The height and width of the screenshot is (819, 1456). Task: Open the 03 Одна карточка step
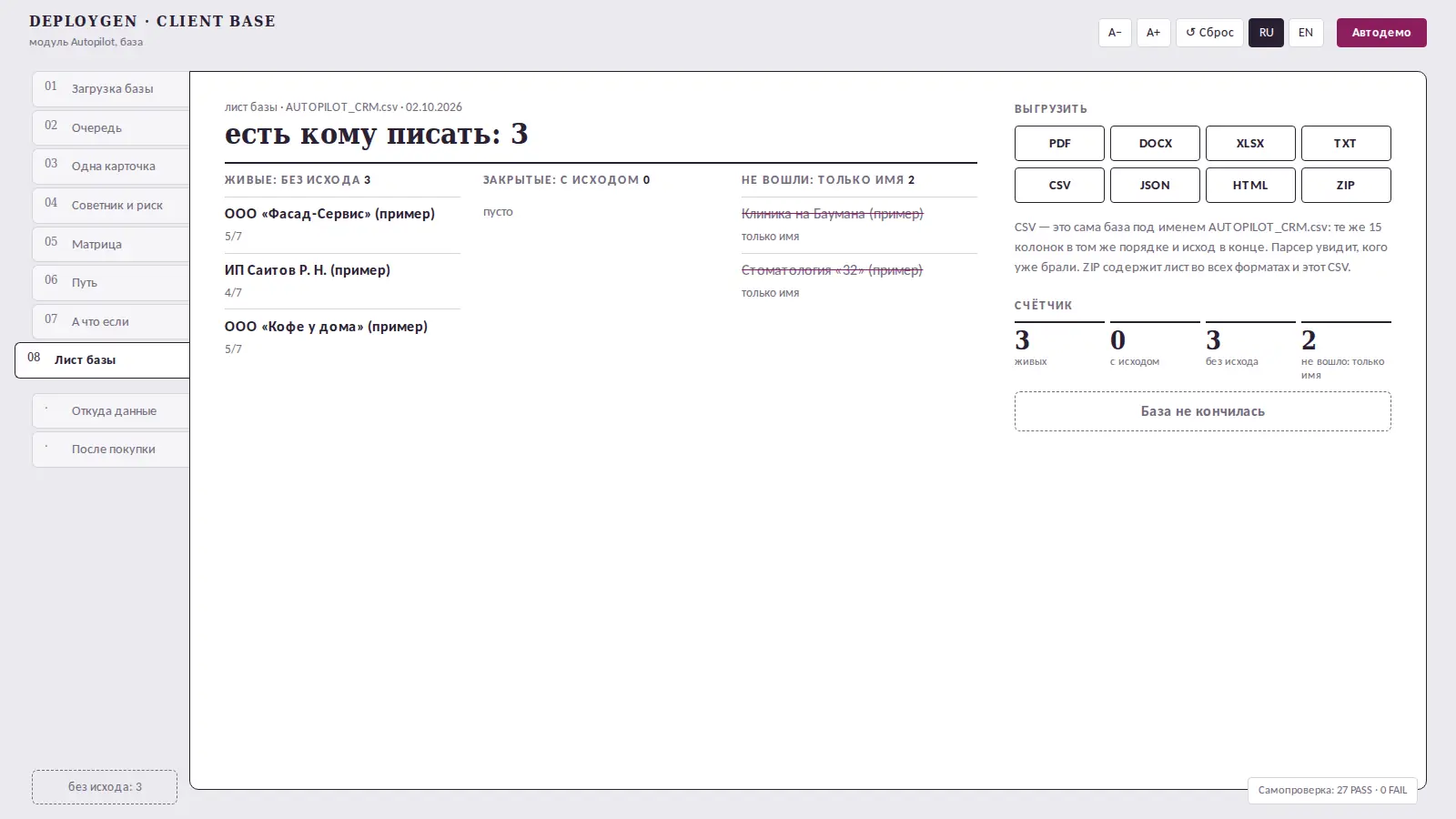click(111, 167)
